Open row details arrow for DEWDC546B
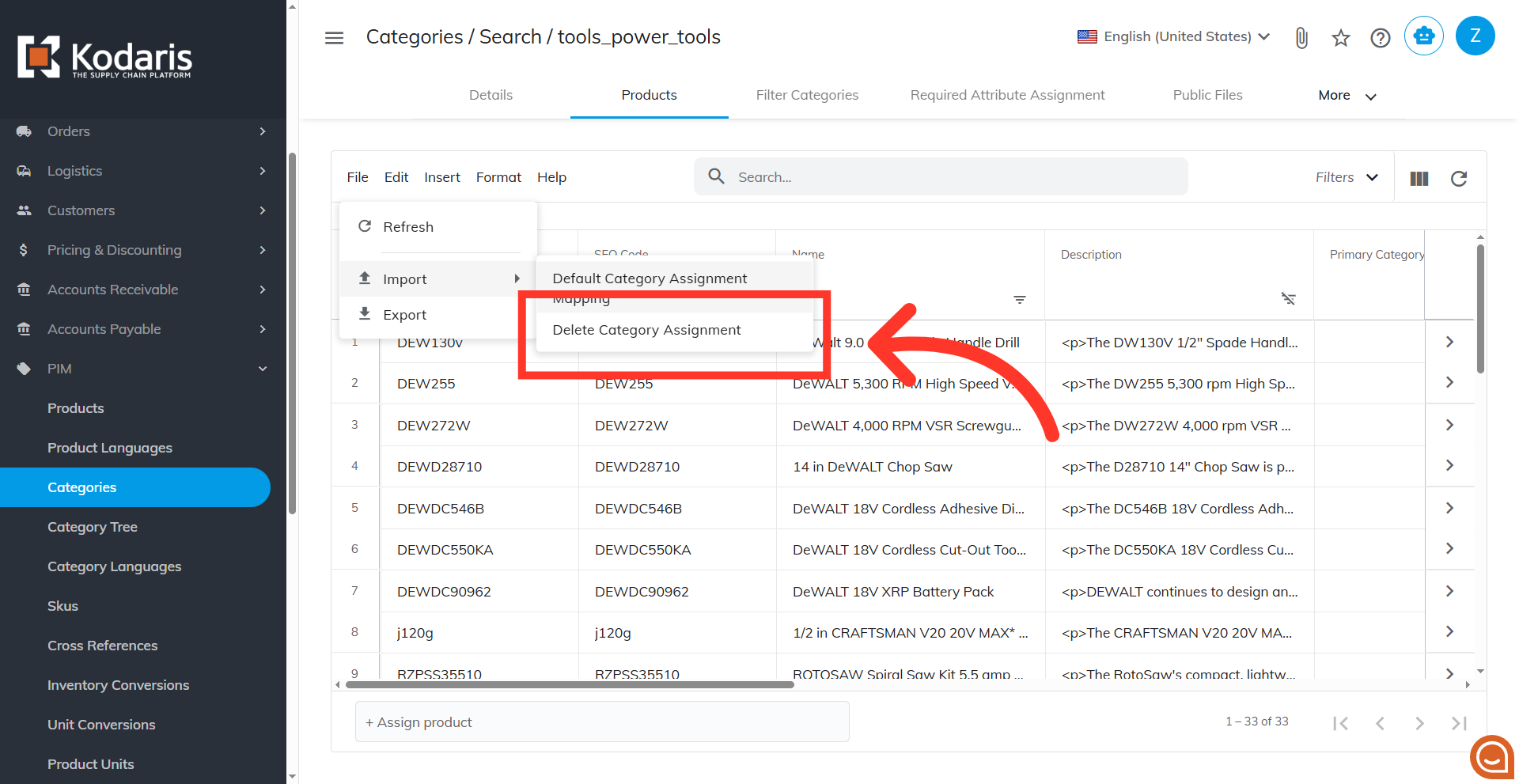1519x784 pixels. tap(1449, 507)
